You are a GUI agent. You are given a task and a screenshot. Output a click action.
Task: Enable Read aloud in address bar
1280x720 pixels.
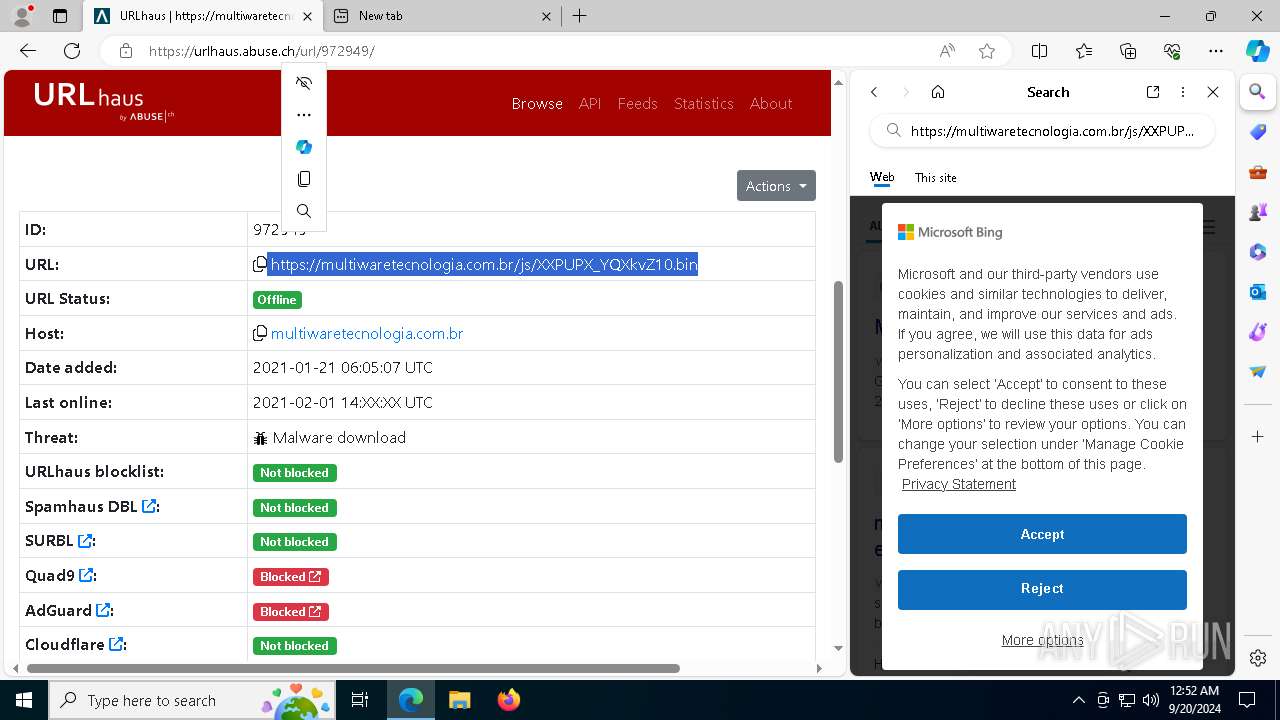pos(947,51)
